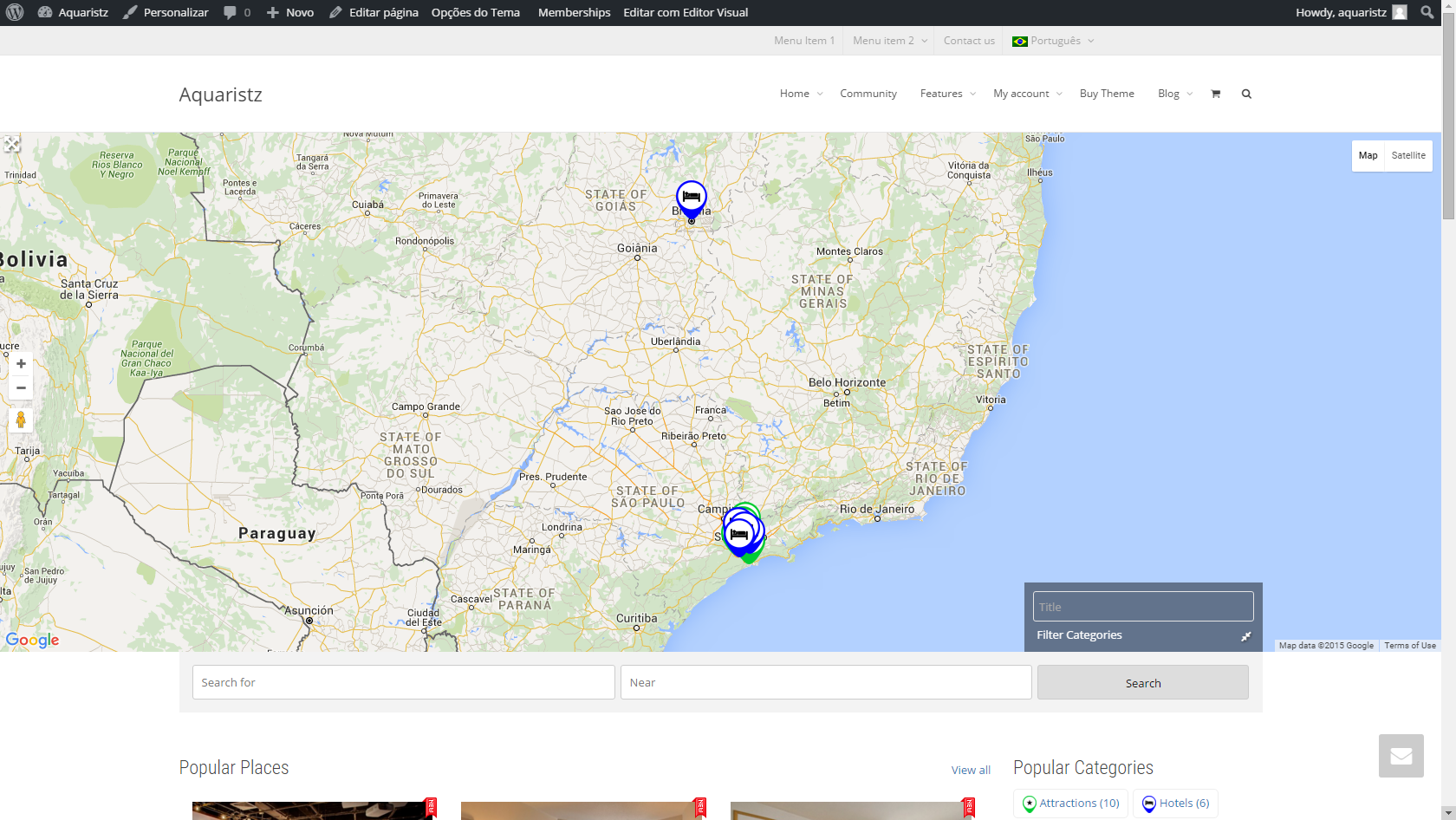Open Opções do Tema
Viewport: 1456px width, 820px height.
point(476,12)
